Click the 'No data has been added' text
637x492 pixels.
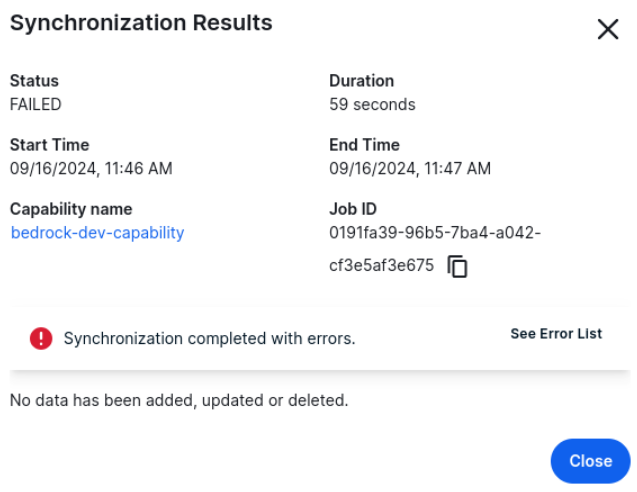tap(179, 400)
